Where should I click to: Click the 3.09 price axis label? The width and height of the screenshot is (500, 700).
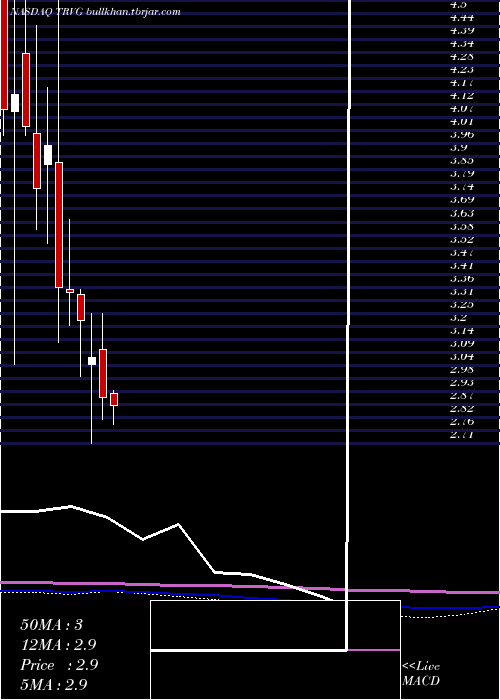tap(462, 343)
